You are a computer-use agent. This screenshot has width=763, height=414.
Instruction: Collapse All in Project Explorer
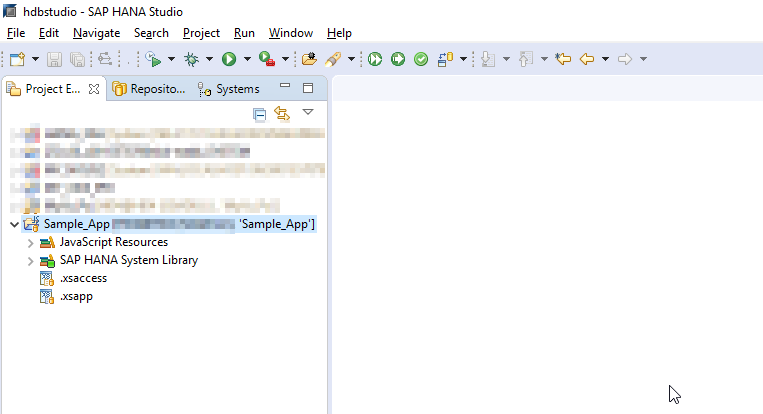pos(259,114)
